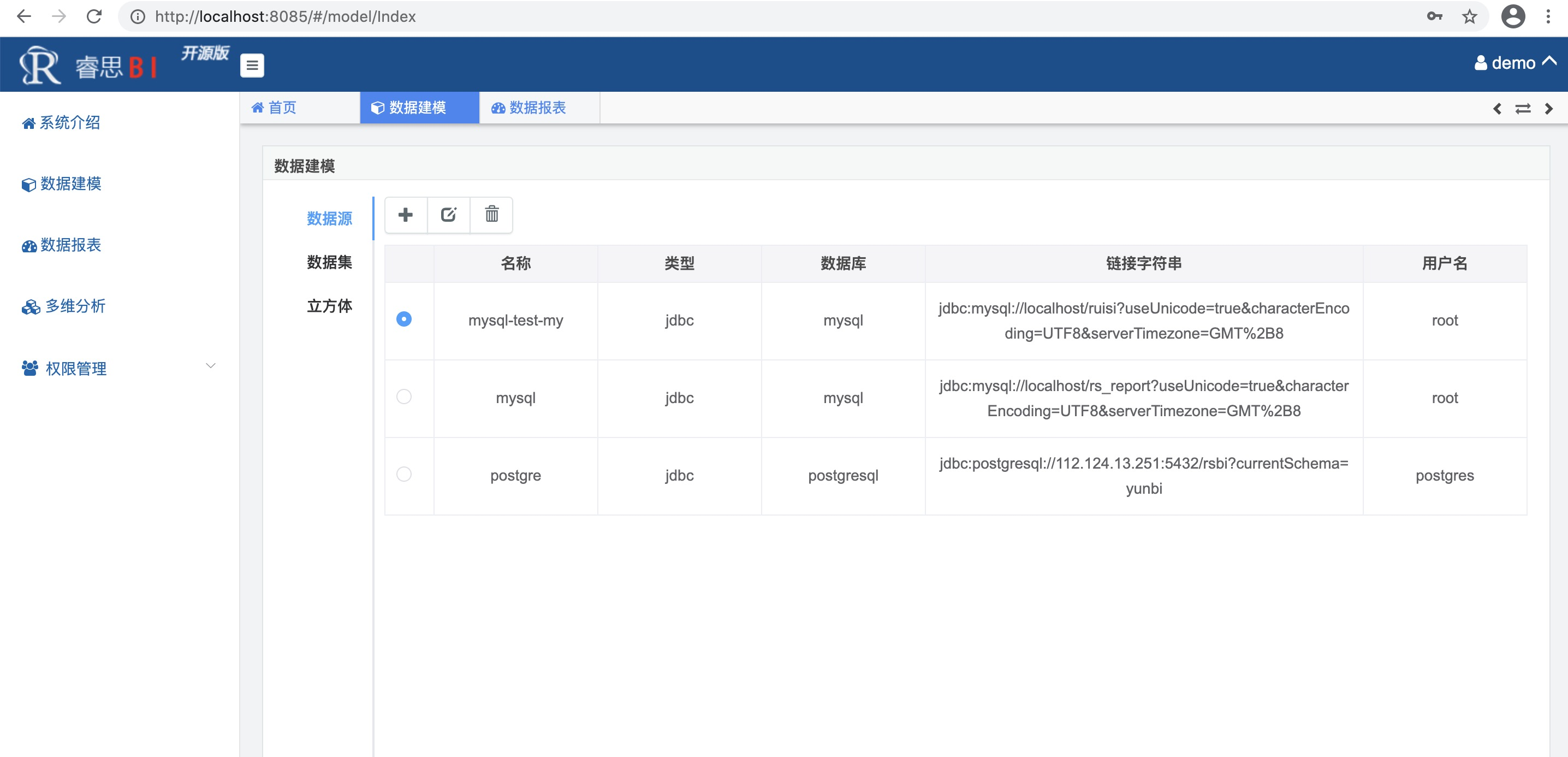Open the demo user dropdown
The width and height of the screenshot is (1568, 757).
click(x=1514, y=63)
